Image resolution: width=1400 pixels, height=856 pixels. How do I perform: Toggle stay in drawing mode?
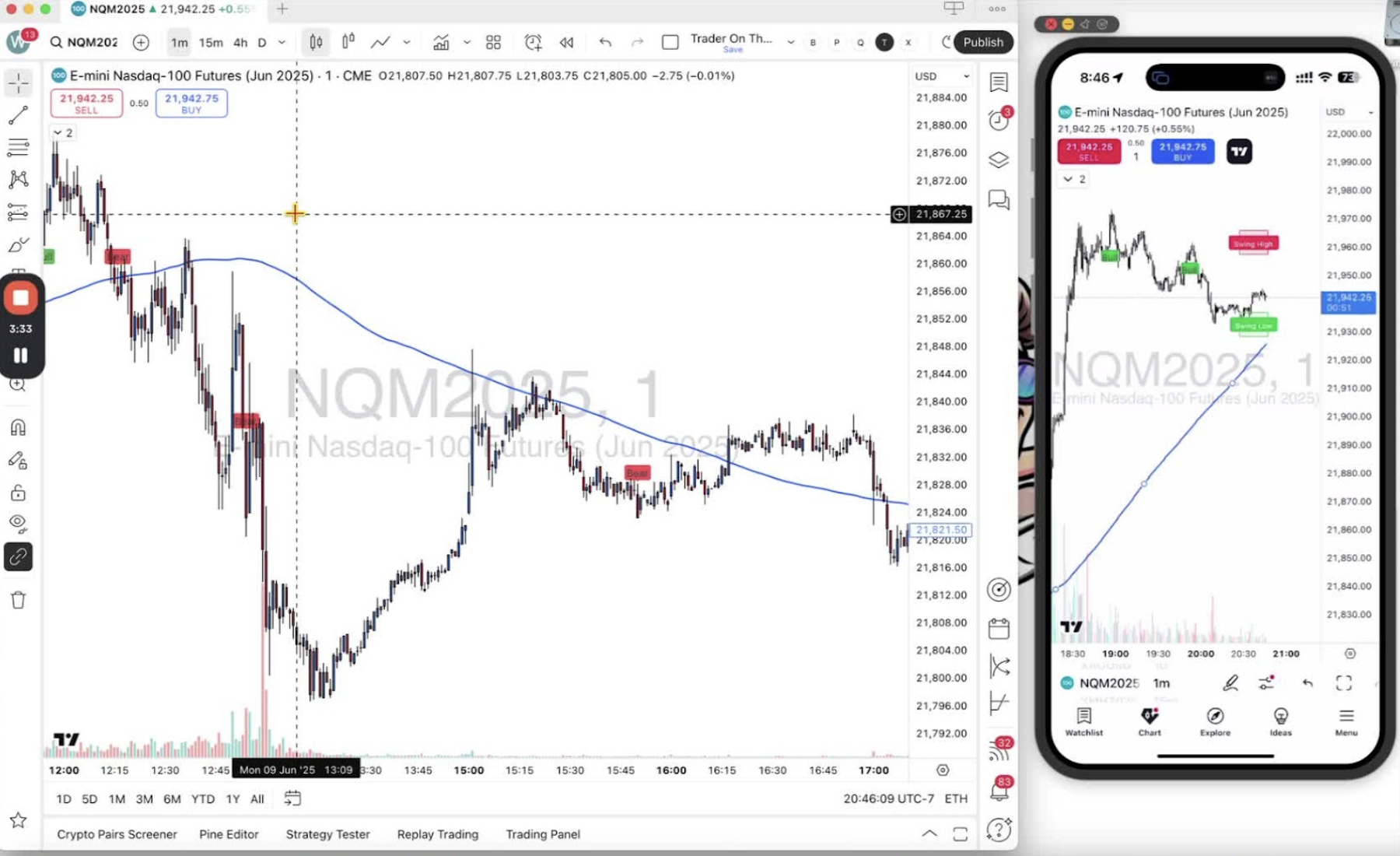point(18,461)
